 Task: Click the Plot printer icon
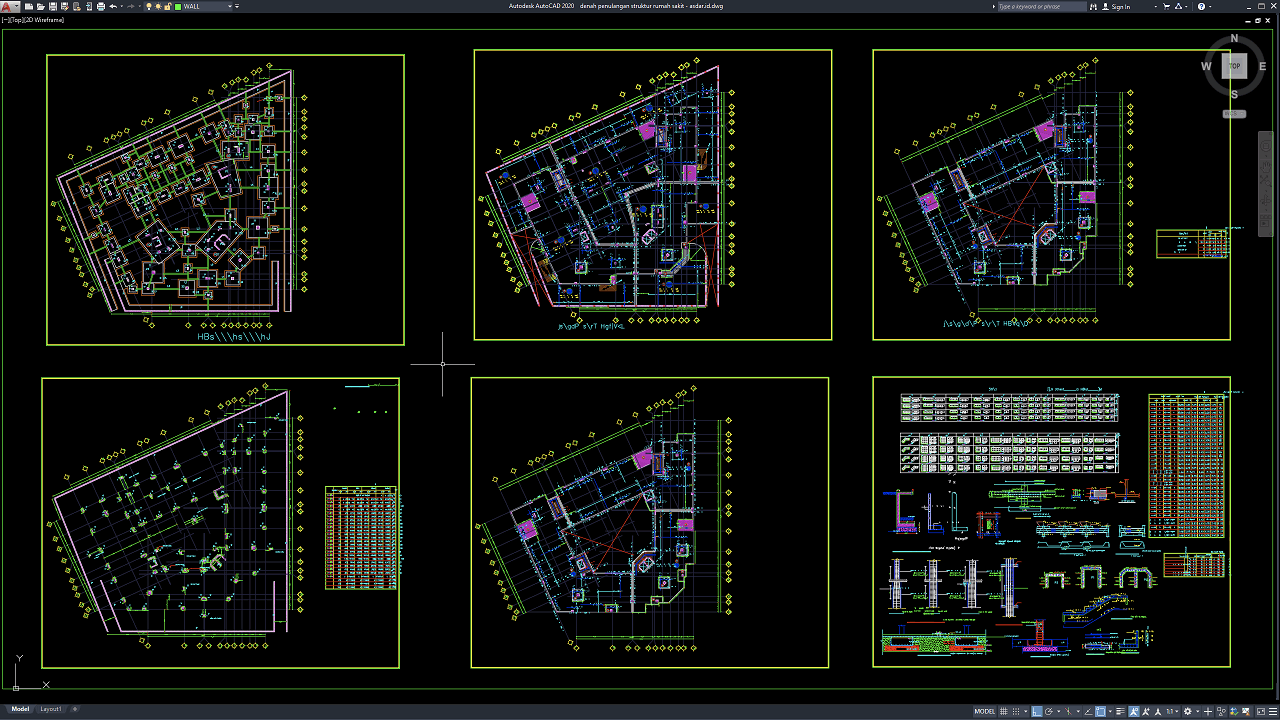[x=101, y=6]
